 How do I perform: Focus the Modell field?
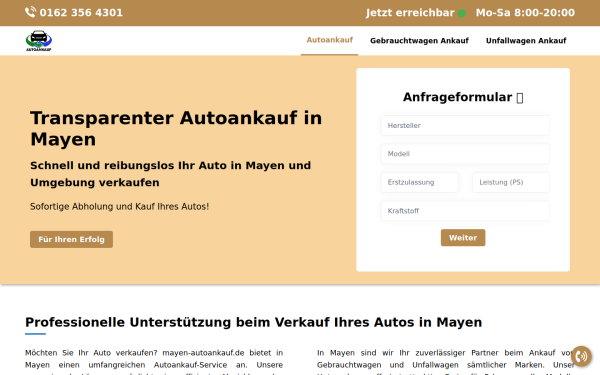(465, 154)
